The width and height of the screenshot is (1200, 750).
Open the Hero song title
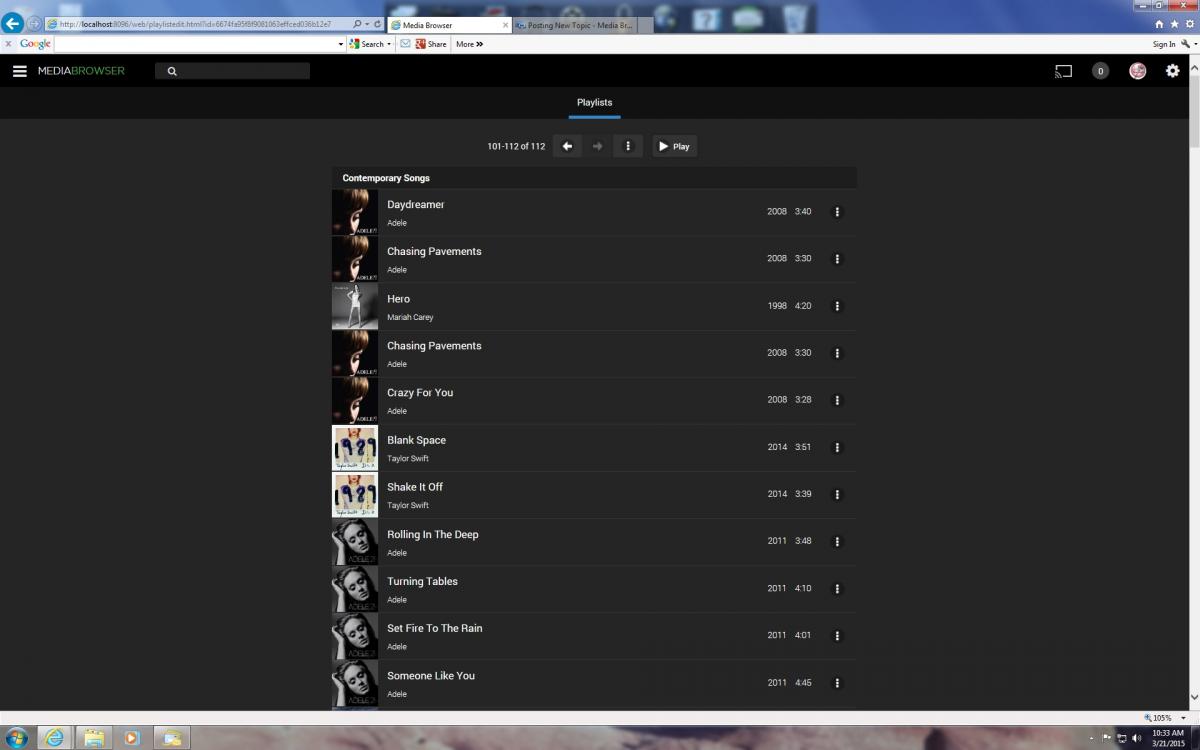coord(398,299)
